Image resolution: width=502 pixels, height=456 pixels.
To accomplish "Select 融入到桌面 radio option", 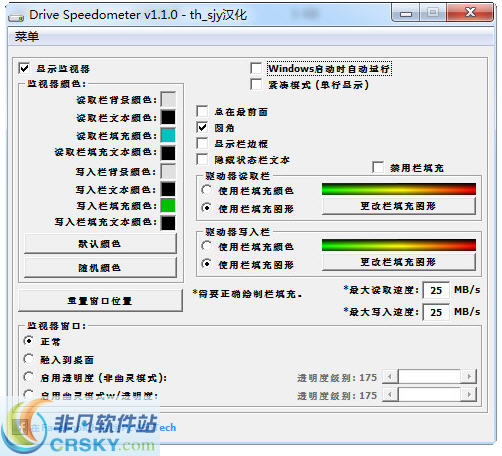I will pos(29,359).
